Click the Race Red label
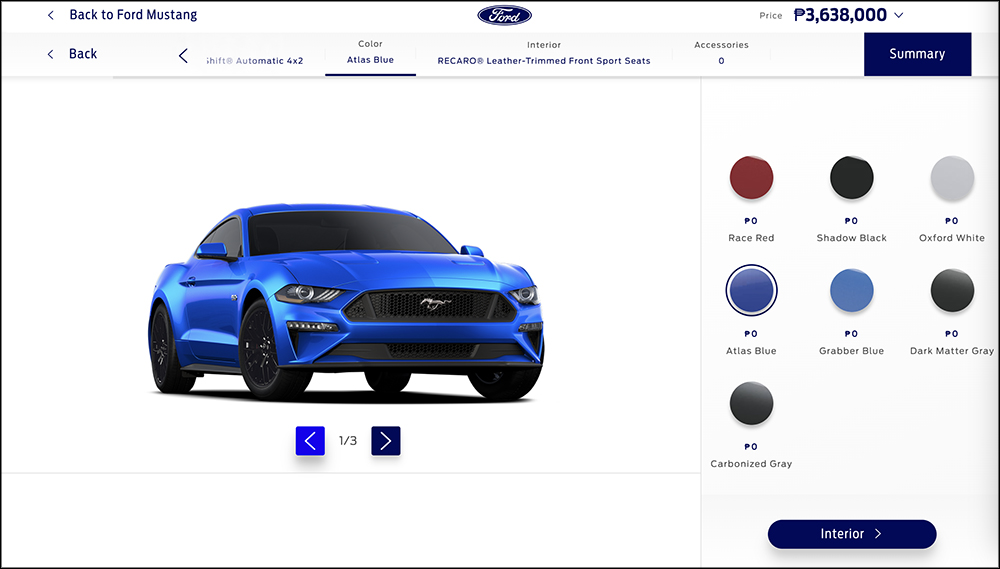This screenshot has width=1000, height=569. (751, 238)
